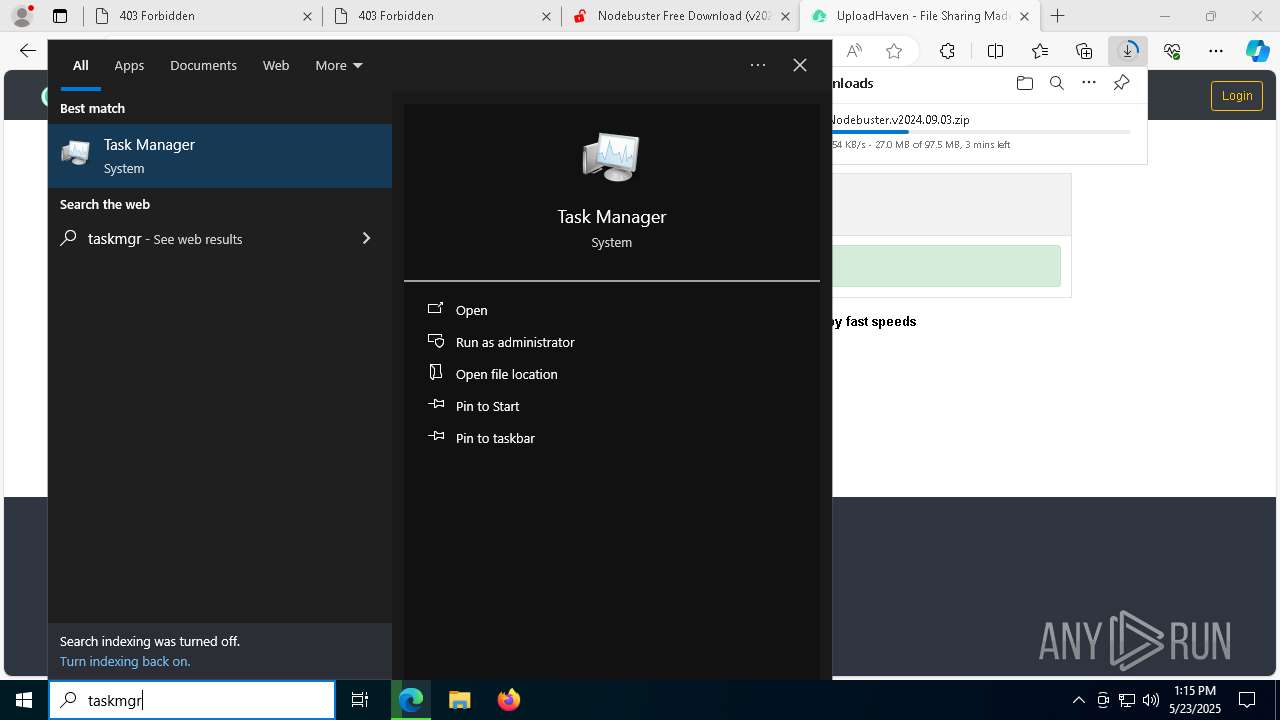Open Edge tab actions menu icon
The image size is (1280, 720).
[x=60, y=16]
